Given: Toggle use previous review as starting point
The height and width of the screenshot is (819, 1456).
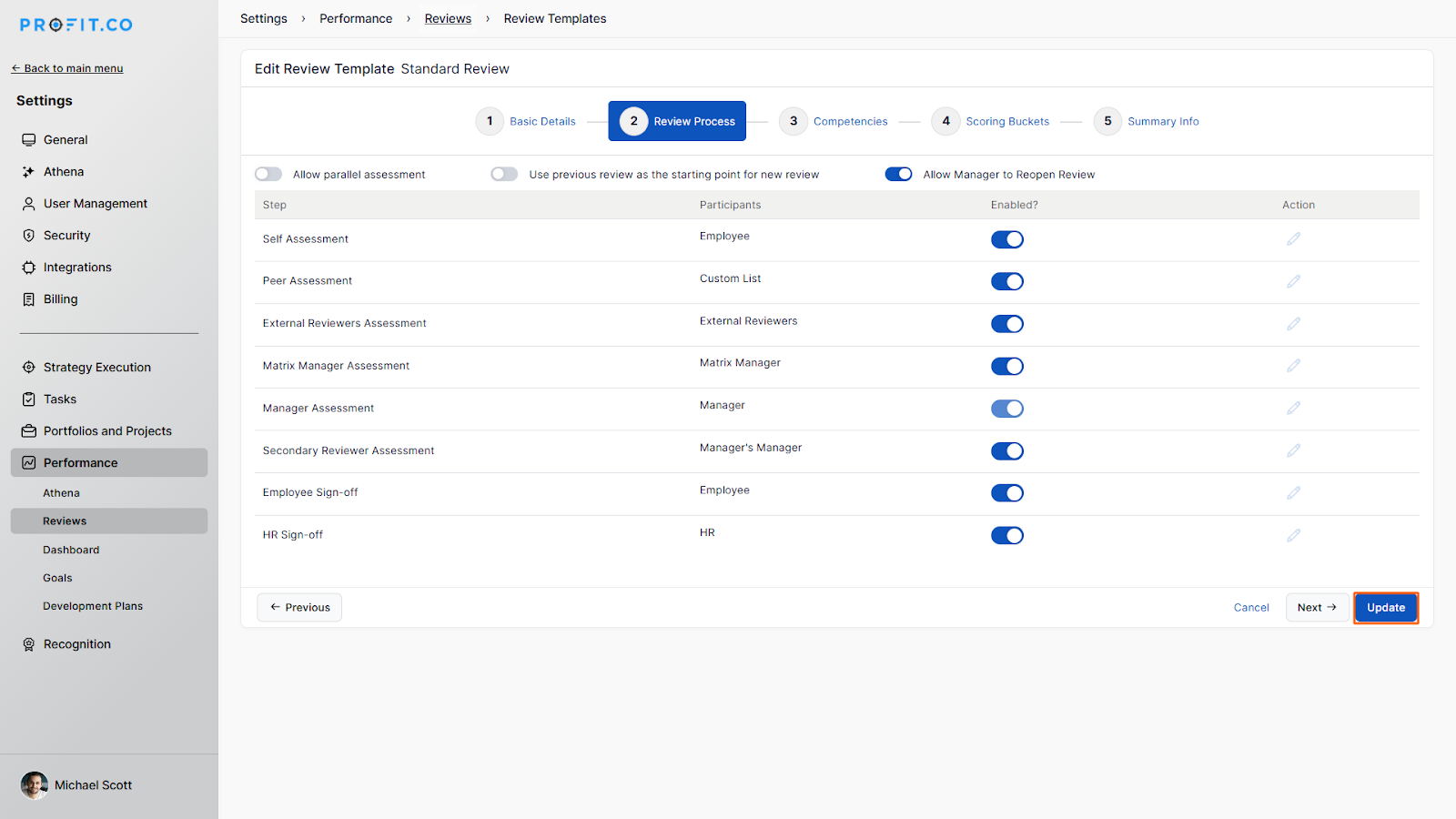Looking at the screenshot, I should click(504, 175).
